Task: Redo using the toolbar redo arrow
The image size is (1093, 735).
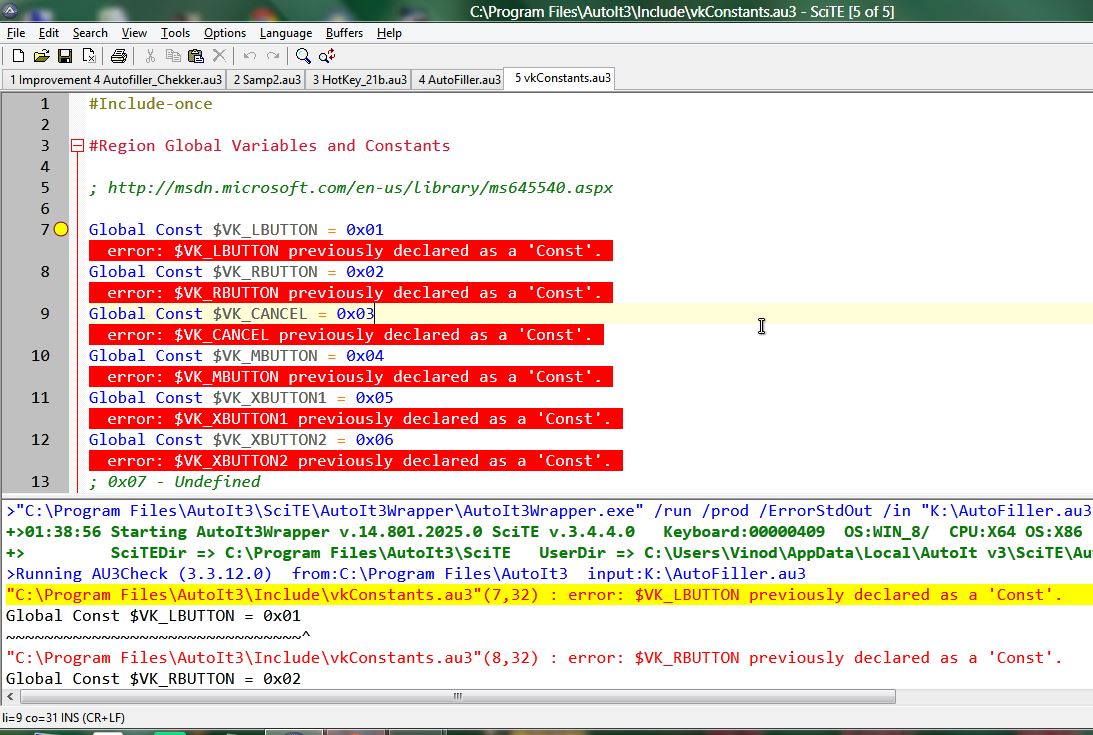Action: point(273,56)
